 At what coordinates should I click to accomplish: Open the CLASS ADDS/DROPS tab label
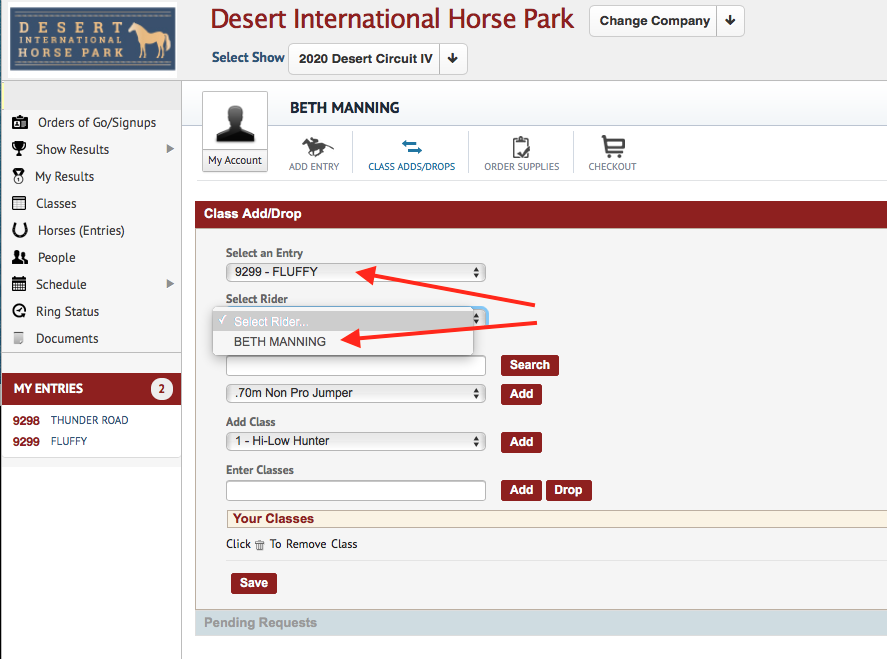411,166
